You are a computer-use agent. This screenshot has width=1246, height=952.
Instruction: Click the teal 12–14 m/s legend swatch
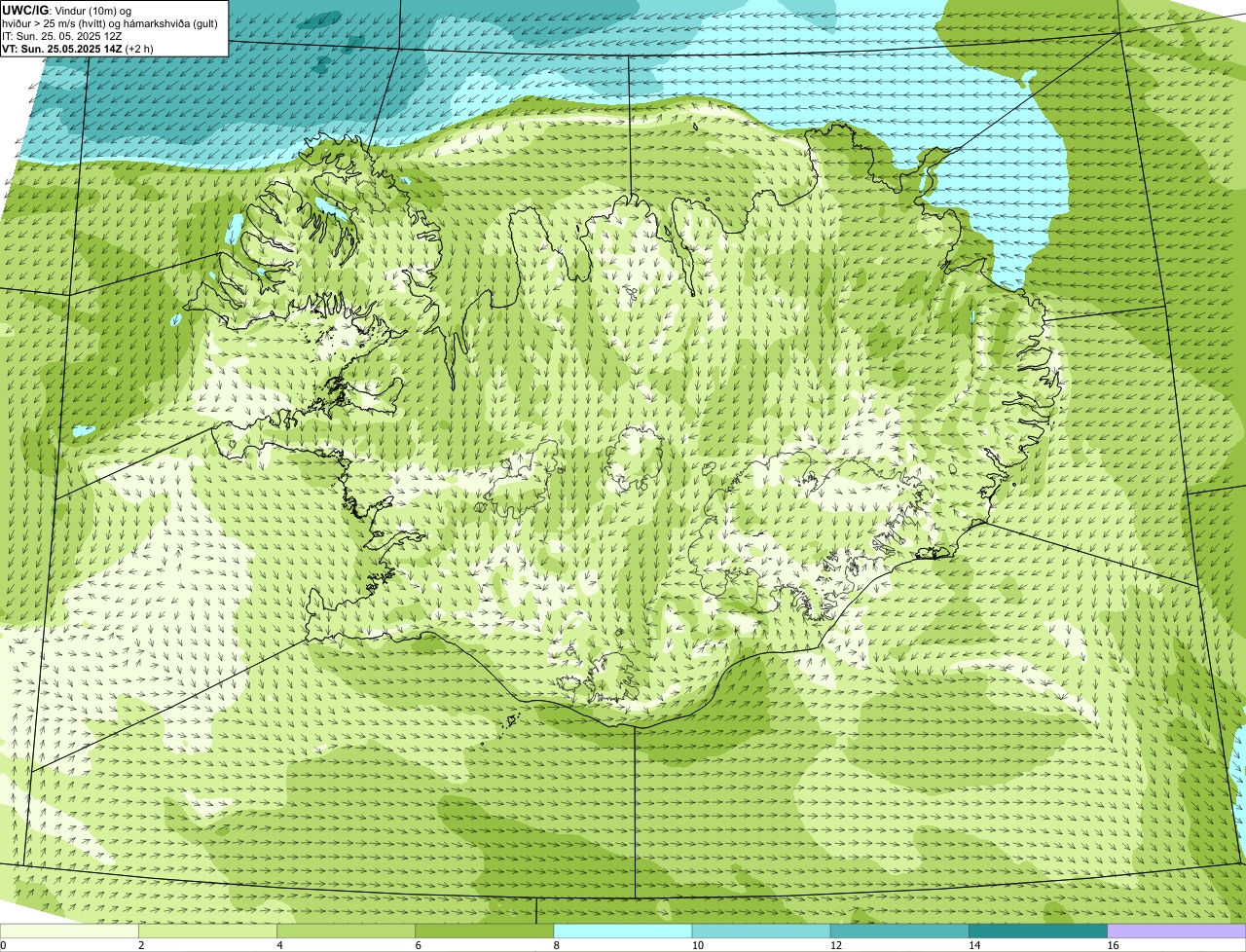click(899, 932)
